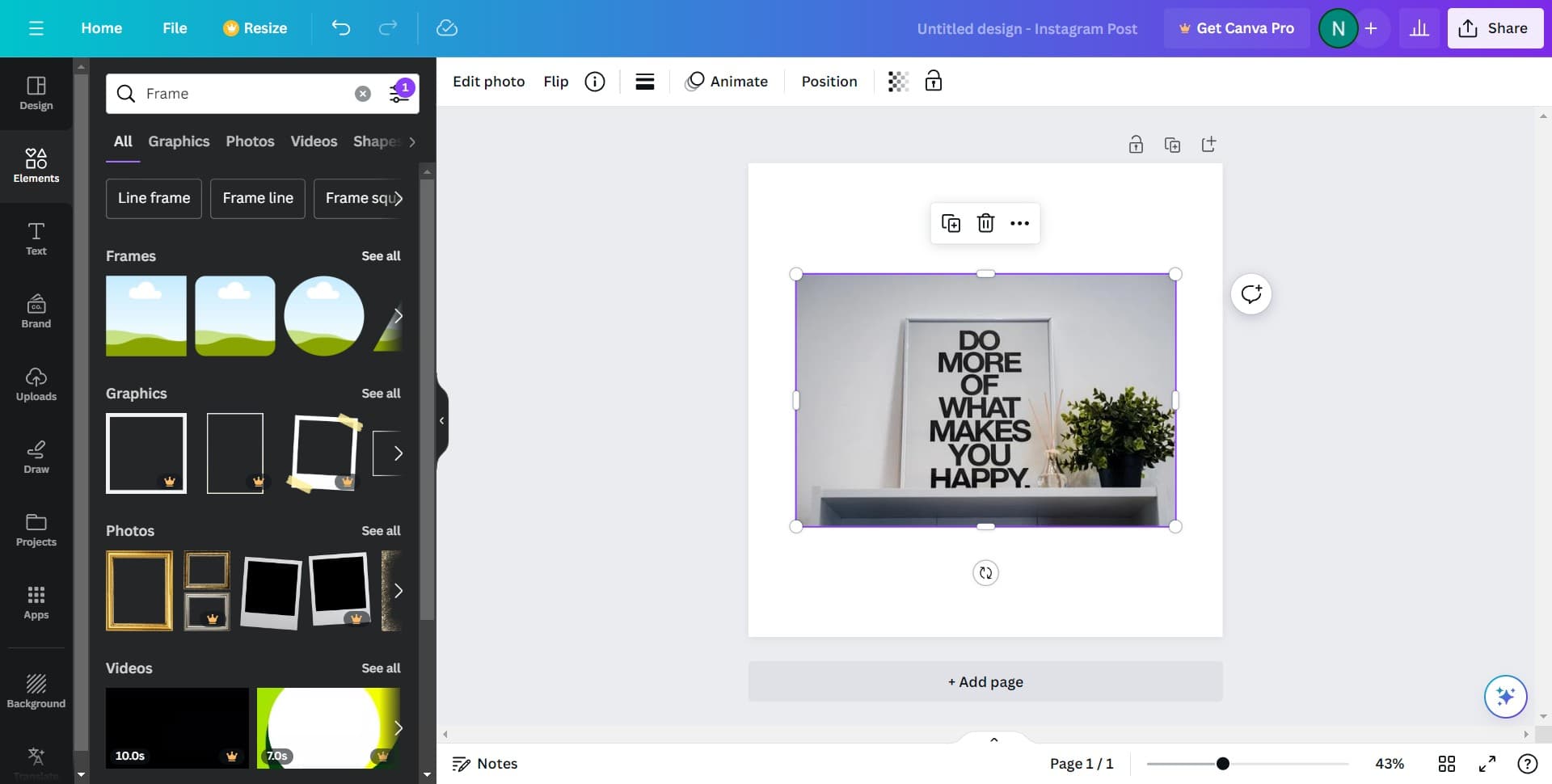Click the Uploads sidebar icon

coord(36,384)
